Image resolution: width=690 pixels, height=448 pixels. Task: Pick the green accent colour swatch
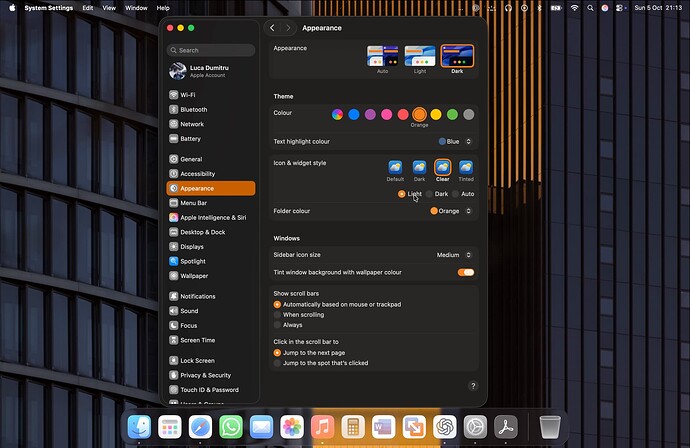point(452,114)
